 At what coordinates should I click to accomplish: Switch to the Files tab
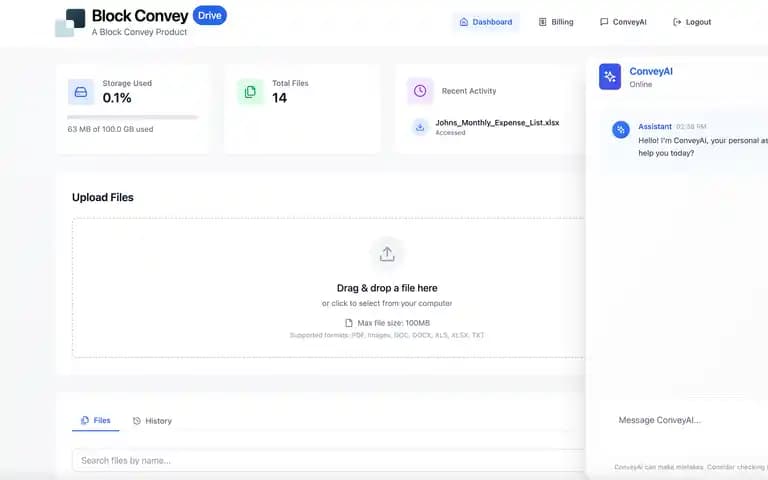click(x=96, y=420)
